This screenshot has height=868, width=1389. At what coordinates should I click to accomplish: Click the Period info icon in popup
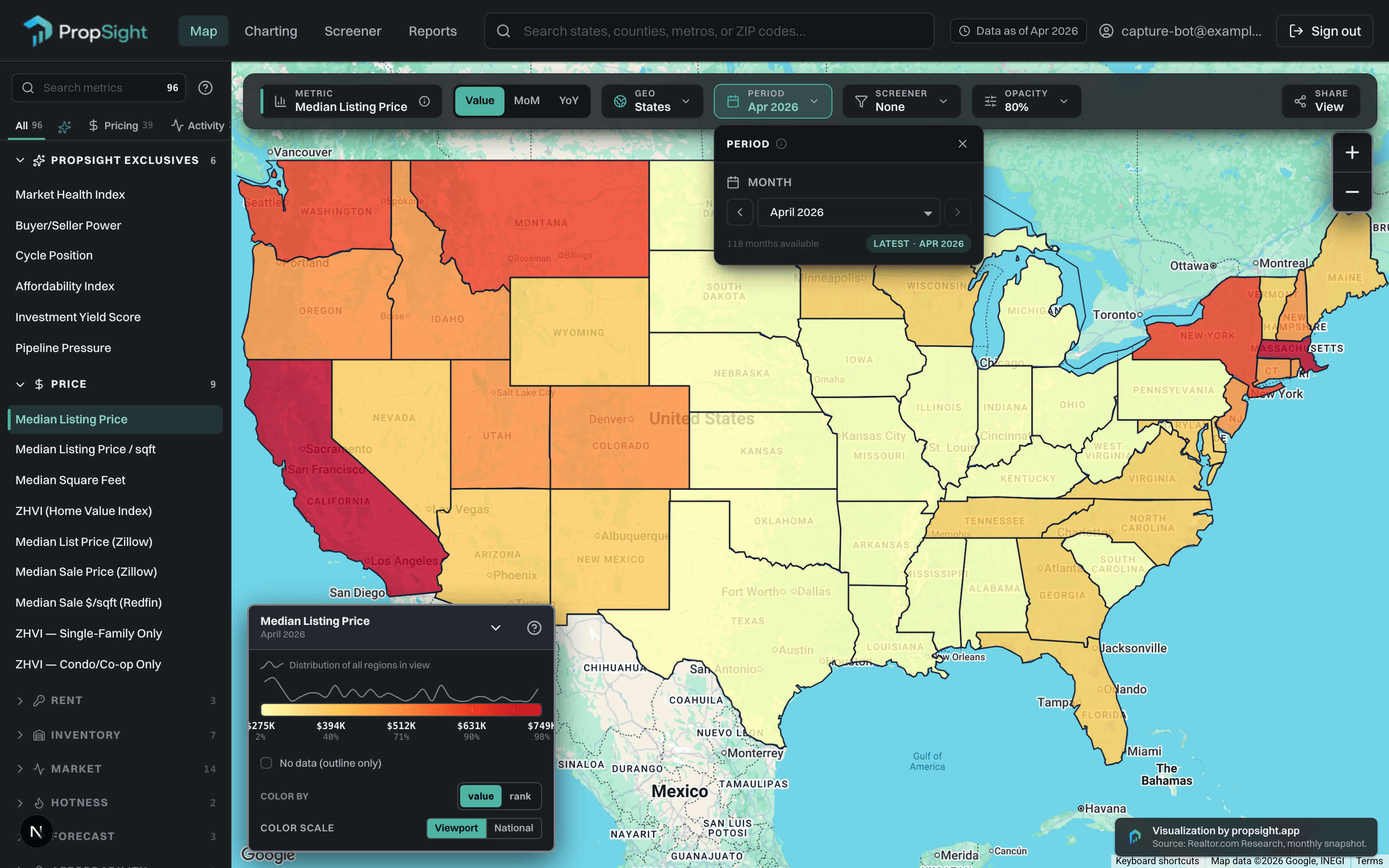[781, 144]
